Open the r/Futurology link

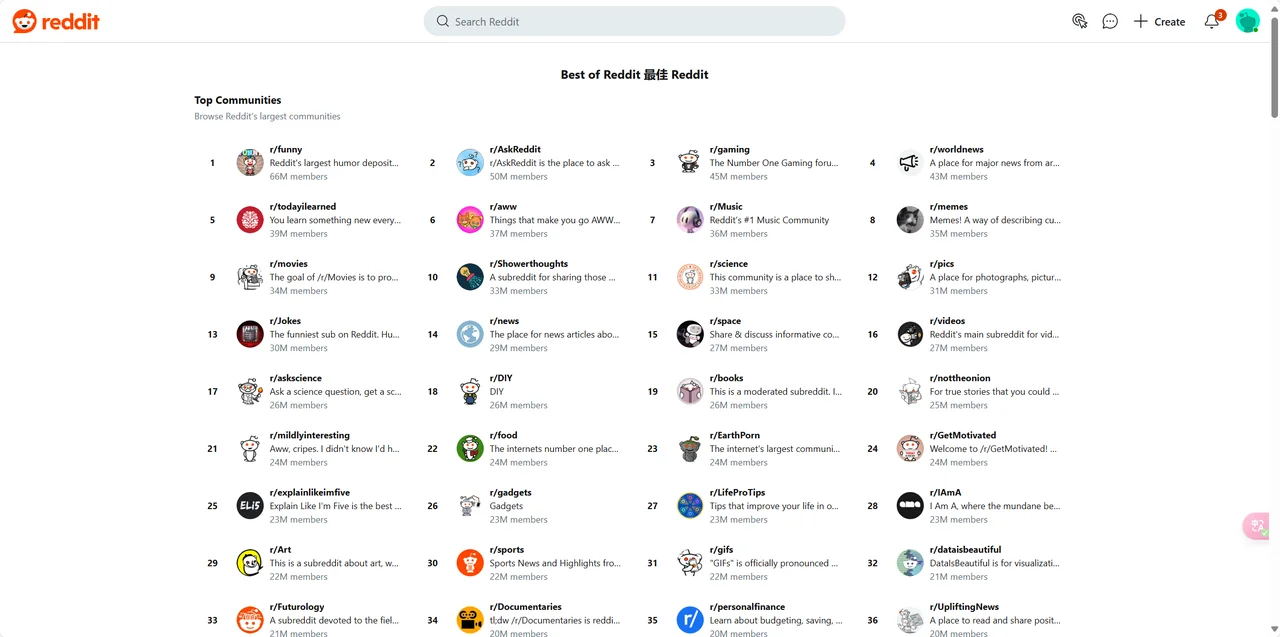pyautogui.click(x=297, y=606)
